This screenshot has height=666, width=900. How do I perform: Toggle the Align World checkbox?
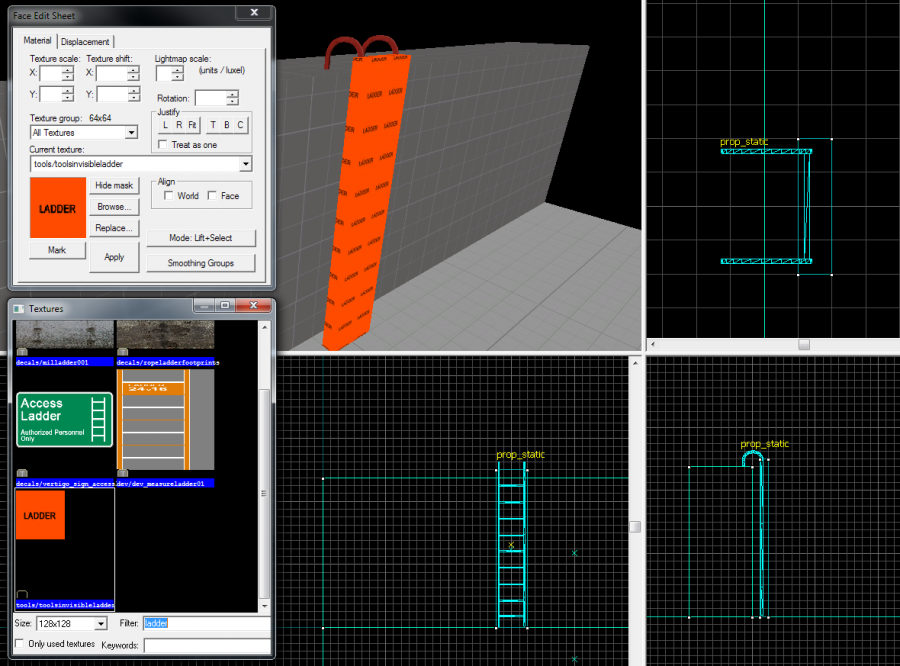click(168, 196)
